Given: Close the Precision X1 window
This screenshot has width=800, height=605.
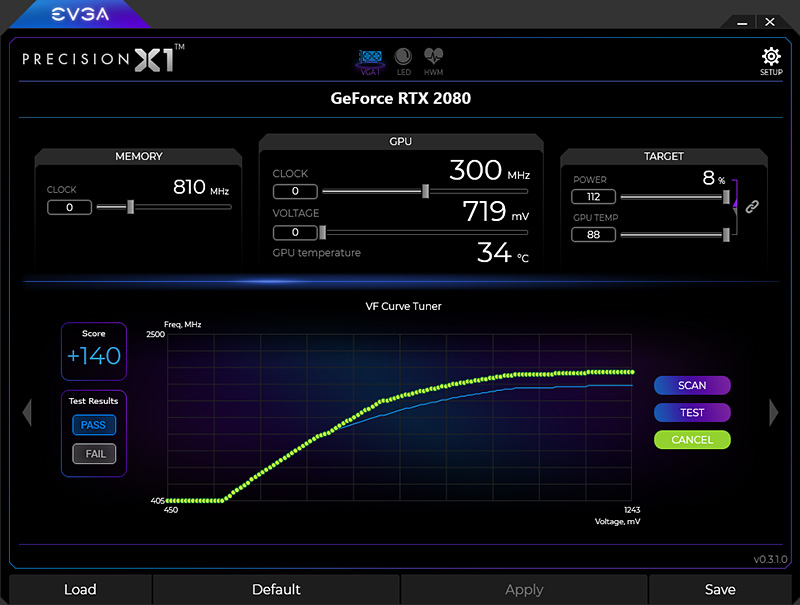Looking at the screenshot, I should pyautogui.click(x=770, y=22).
